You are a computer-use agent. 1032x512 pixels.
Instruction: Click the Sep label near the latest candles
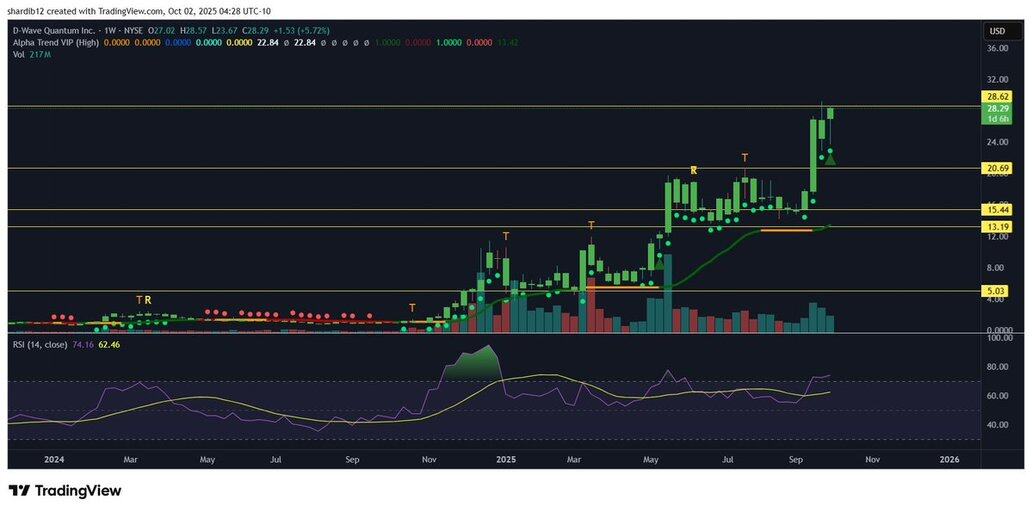tap(797, 459)
